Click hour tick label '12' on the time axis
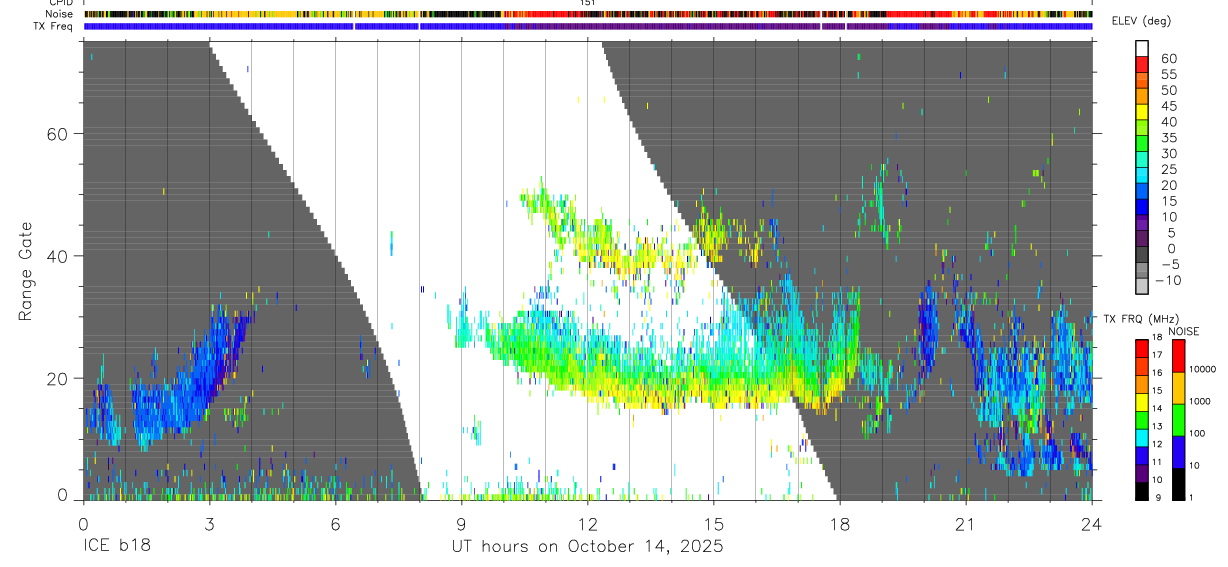The height and width of the screenshot is (567, 1228). (x=587, y=523)
